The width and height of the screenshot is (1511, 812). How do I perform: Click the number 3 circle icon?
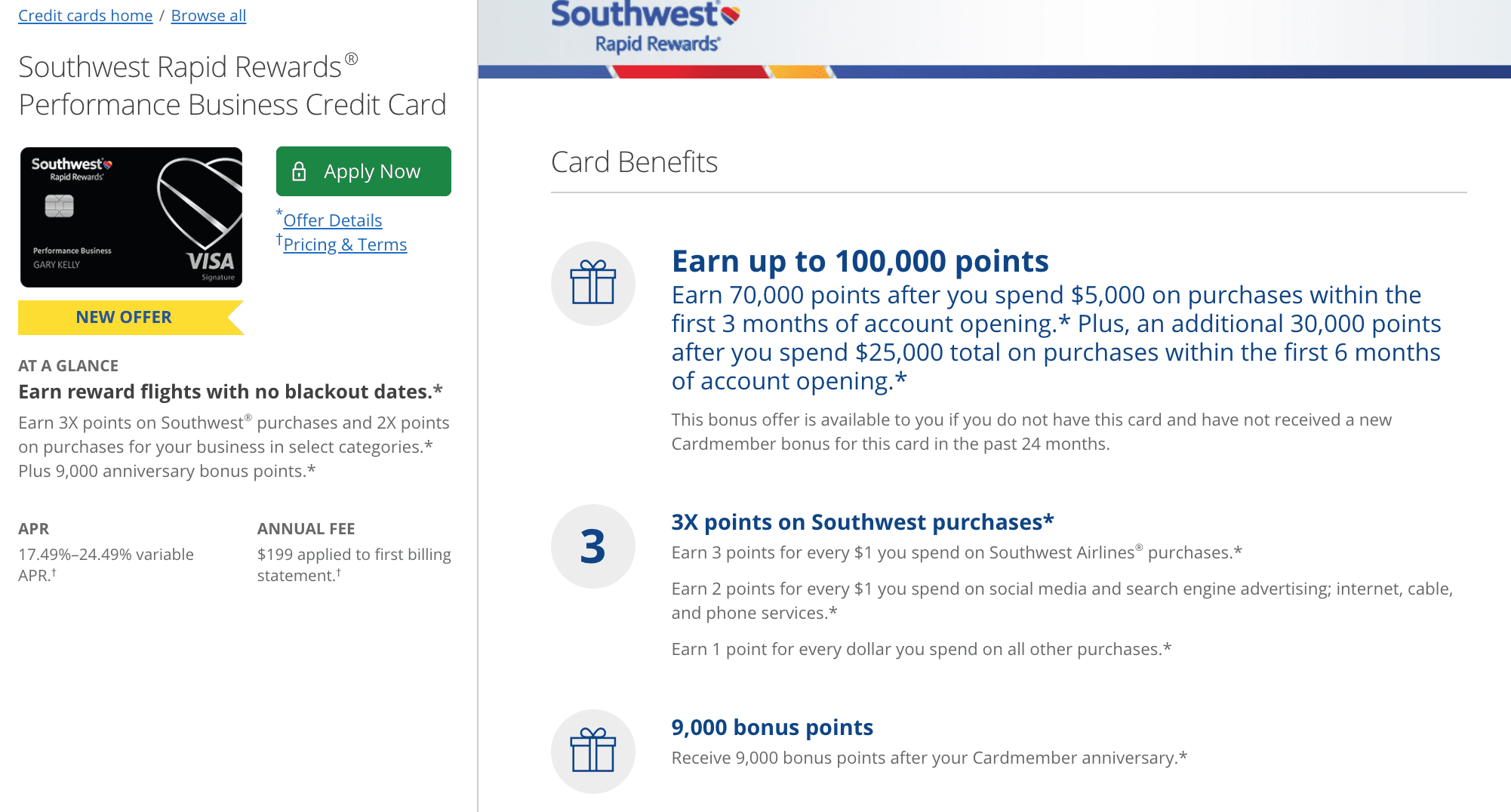592,546
